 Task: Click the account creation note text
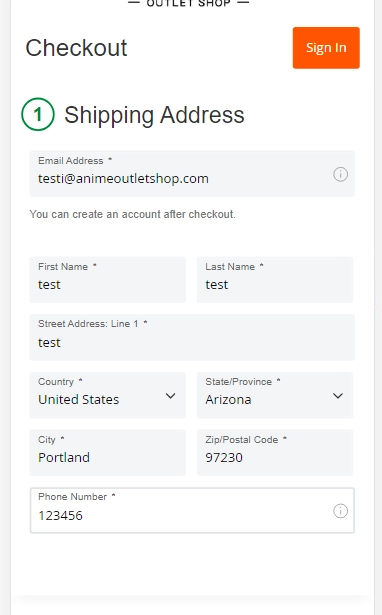click(x=133, y=214)
